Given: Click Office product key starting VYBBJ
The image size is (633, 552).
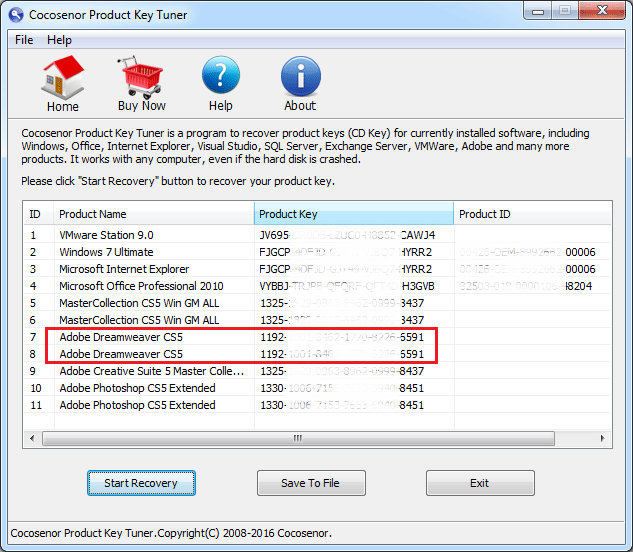Looking at the screenshot, I should (x=347, y=286).
